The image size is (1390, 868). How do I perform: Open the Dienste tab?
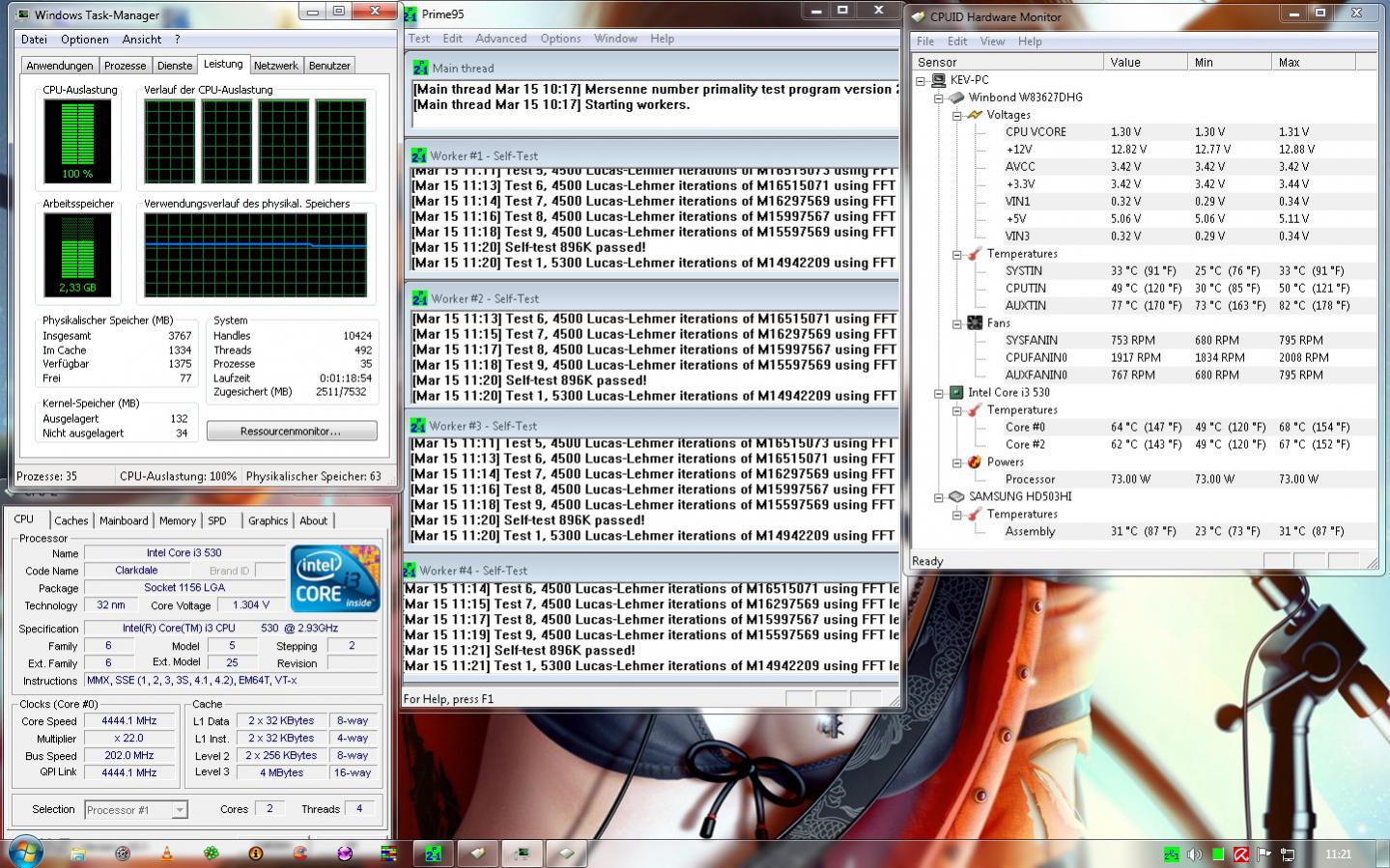pyautogui.click(x=174, y=66)
